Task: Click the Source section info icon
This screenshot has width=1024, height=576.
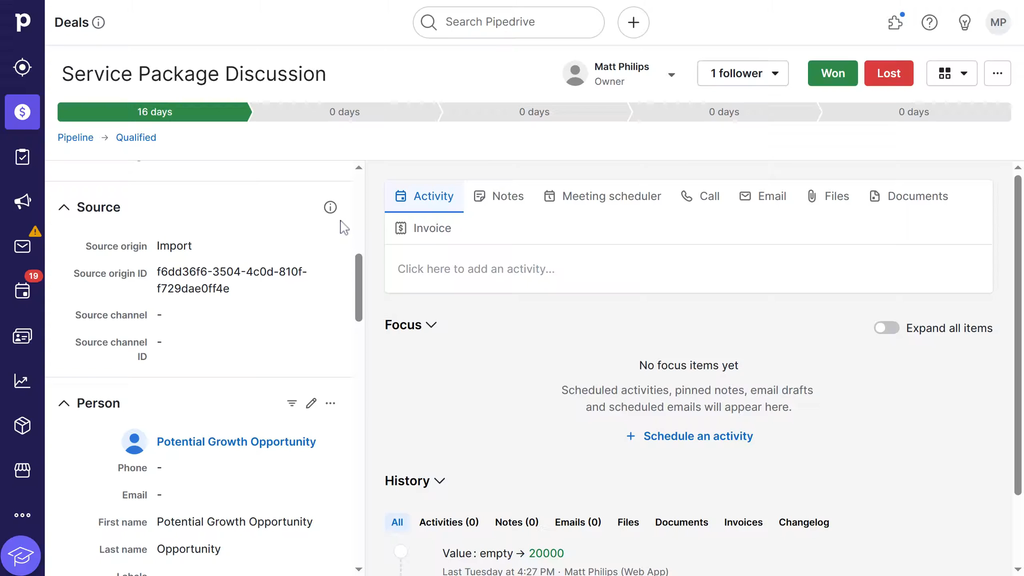Action: click(x=330, y=207)
